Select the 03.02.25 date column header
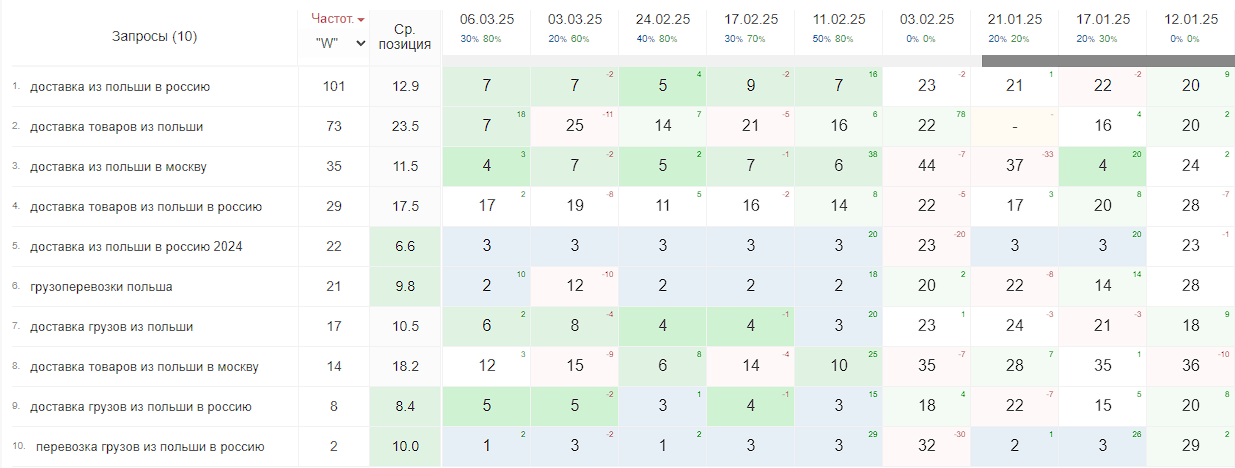The width and height of the screenshot is (1235, 468). 927,19
